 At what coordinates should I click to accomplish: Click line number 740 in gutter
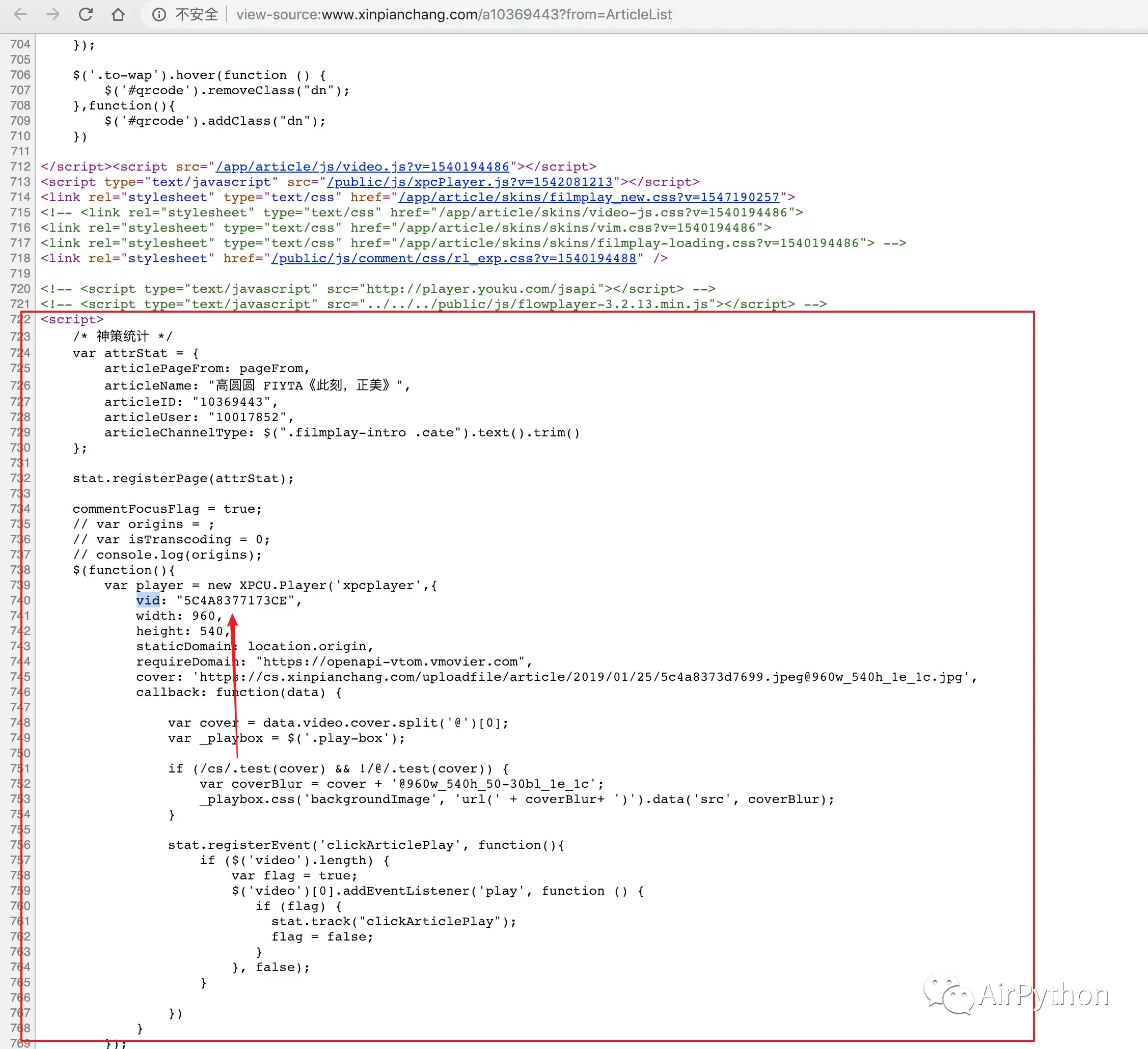click(x=20, y=601)
